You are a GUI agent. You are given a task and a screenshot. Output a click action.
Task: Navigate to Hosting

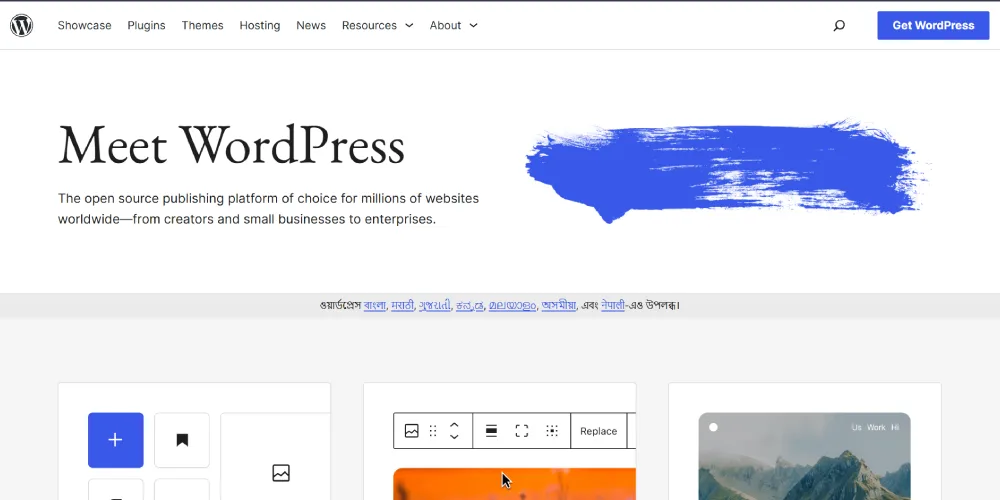(x=260, y=26)
